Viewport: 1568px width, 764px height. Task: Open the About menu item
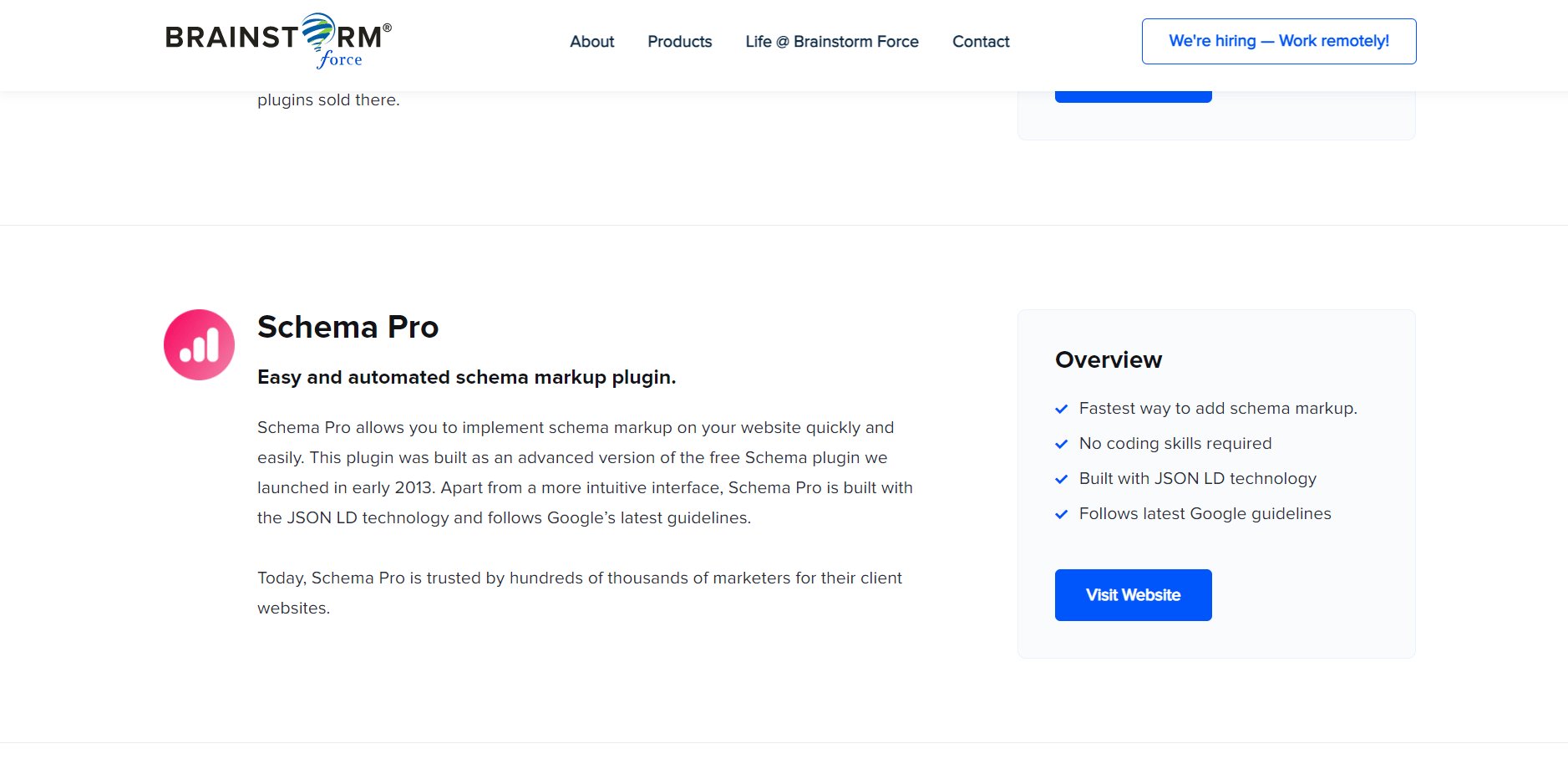point(591,42)
